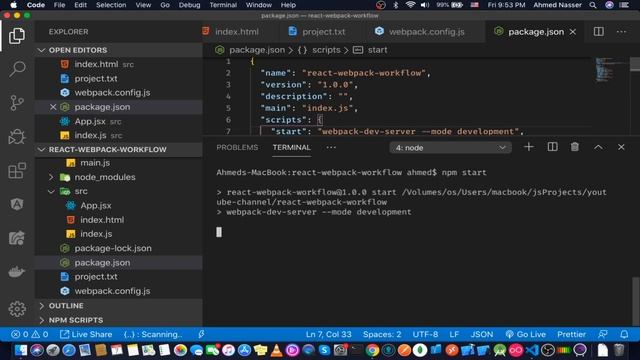The height and width of the screenshot is (360, 640).
Task: Start Live Share from status bar
Action: 86,334
